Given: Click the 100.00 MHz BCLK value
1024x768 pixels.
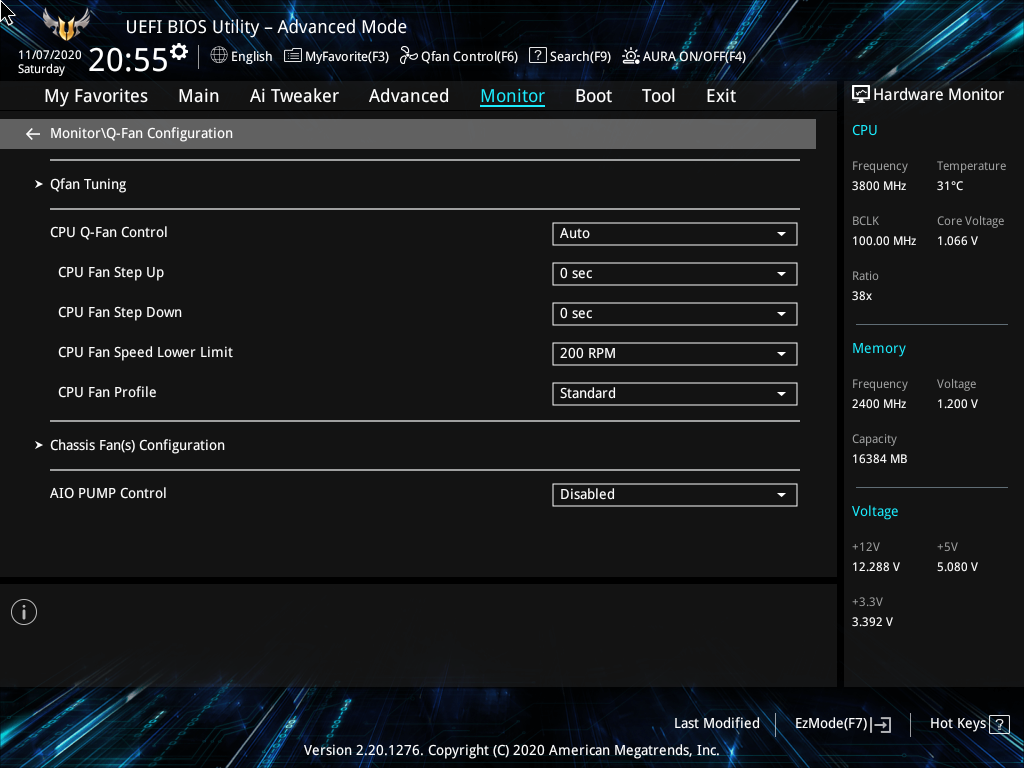Looking at the screenshot, I should click(884, 241).
